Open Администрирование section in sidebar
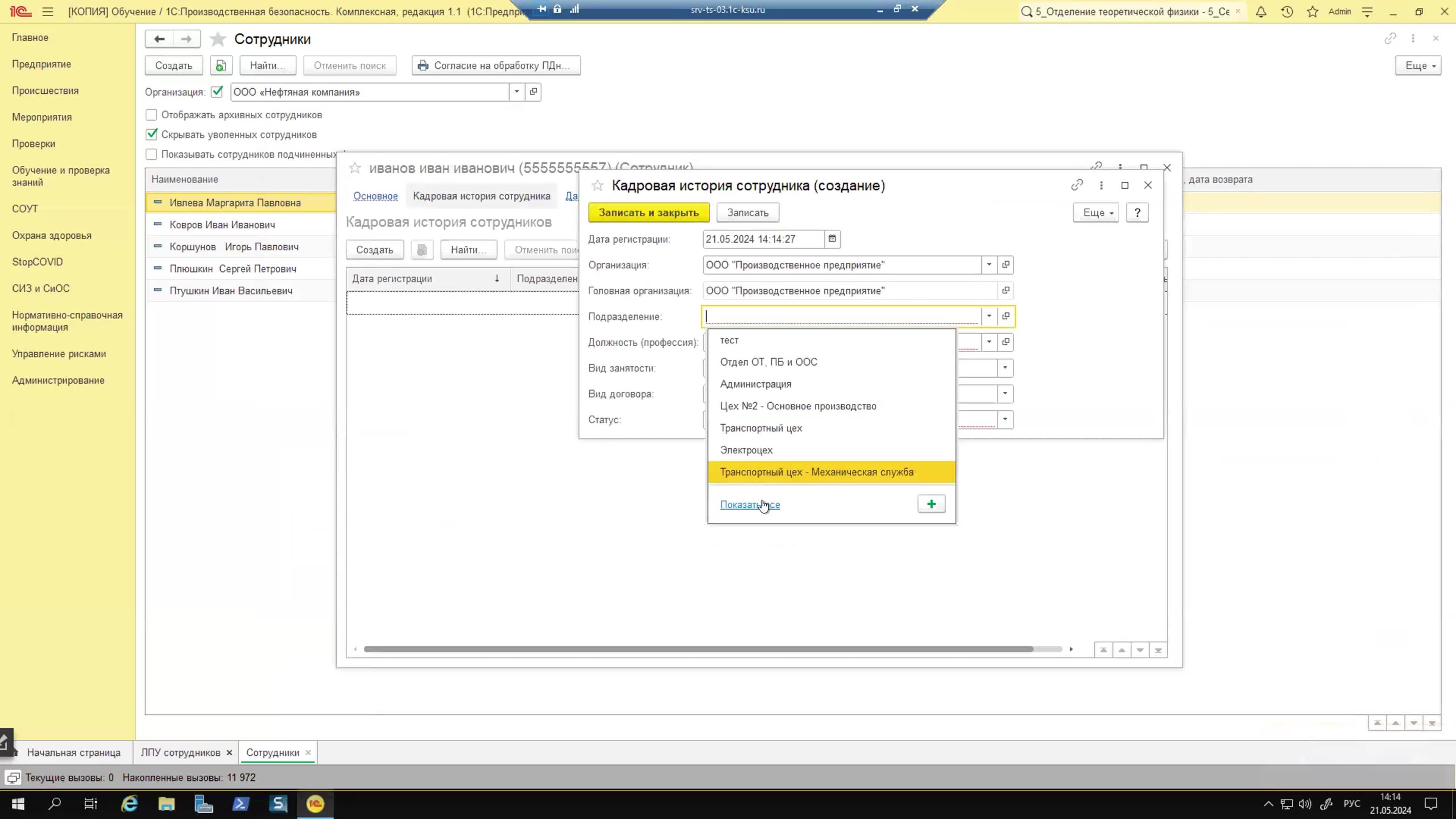 click(58, 380)
